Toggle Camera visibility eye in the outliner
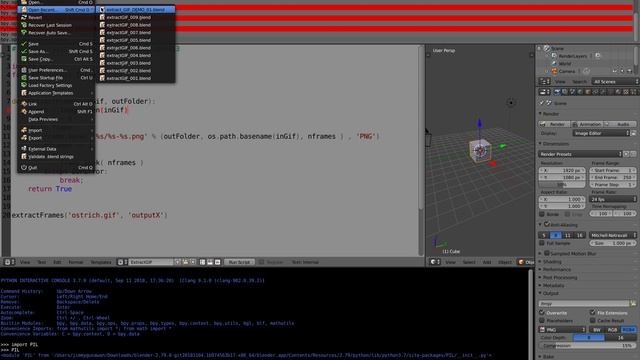640x360 pixels. tap(615, 71)
